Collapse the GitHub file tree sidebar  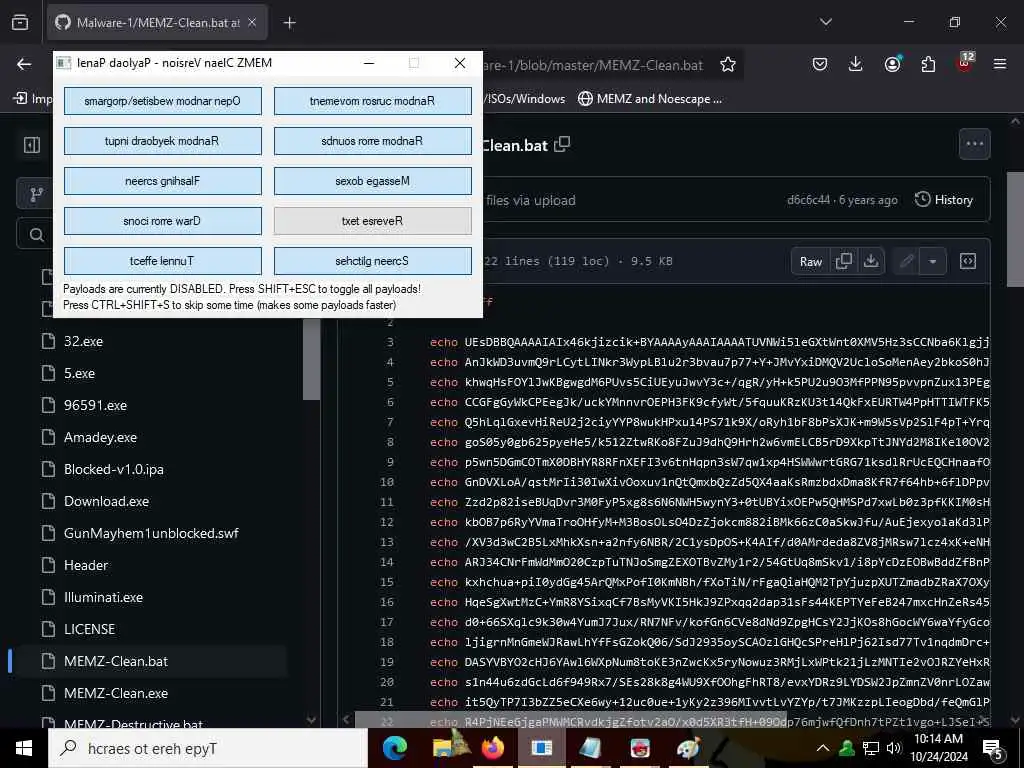coord(31,144)
